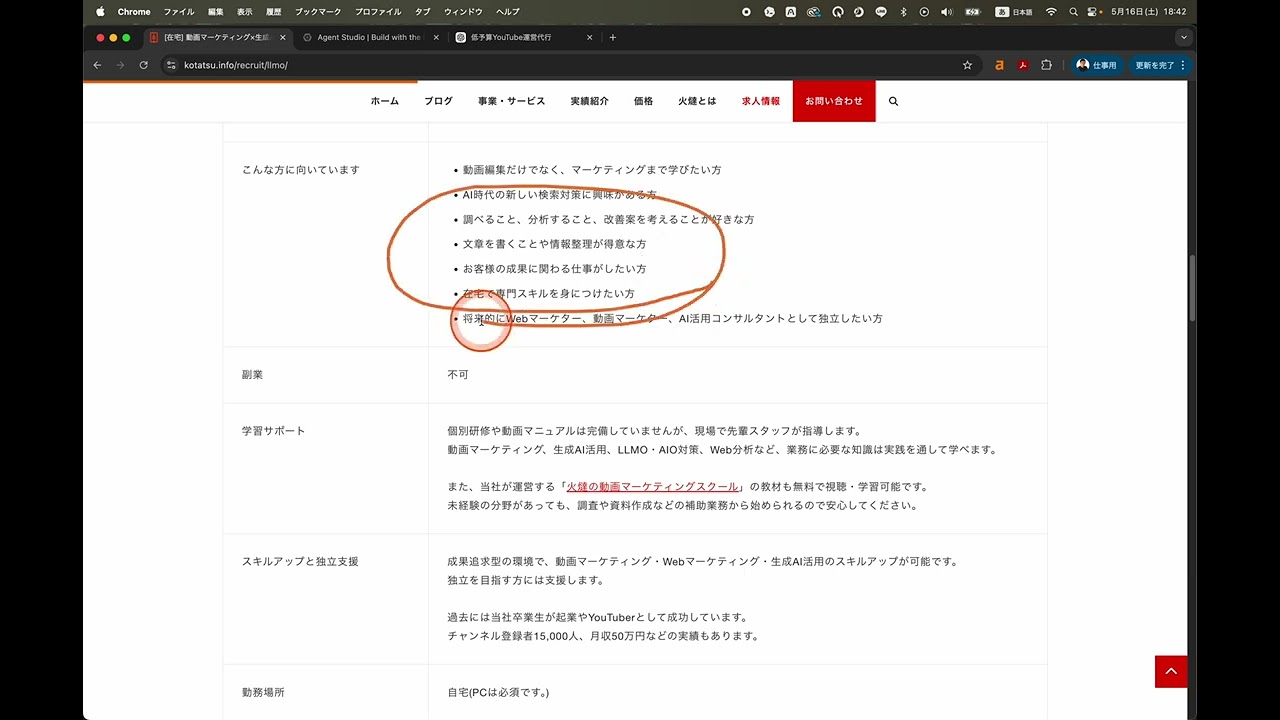Click the スキルアップと独立支援 row label
1280x720 pixels.
point(300,562)
